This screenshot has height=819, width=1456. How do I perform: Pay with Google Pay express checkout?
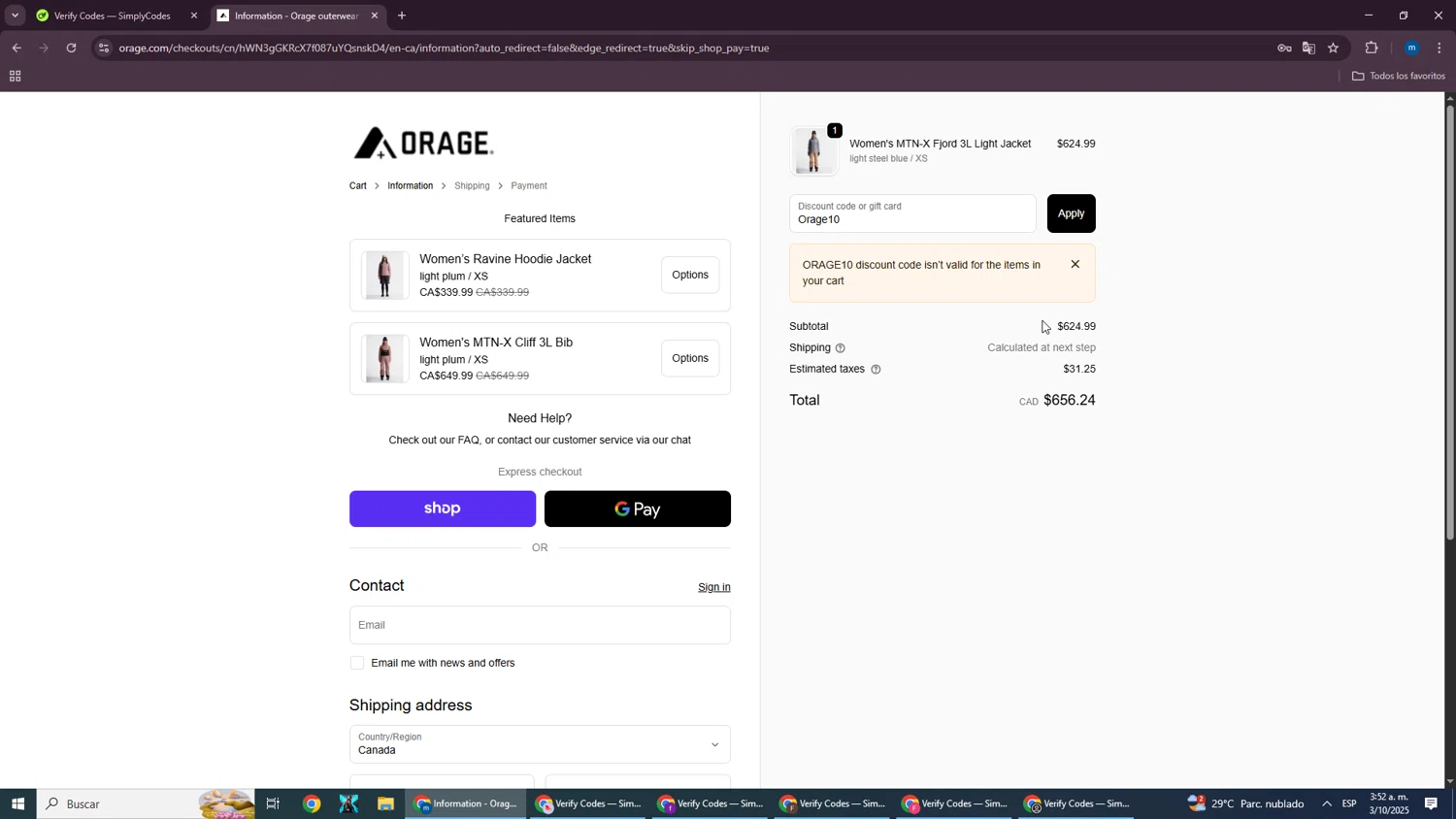pyautogui.click(x=638, y=508)
